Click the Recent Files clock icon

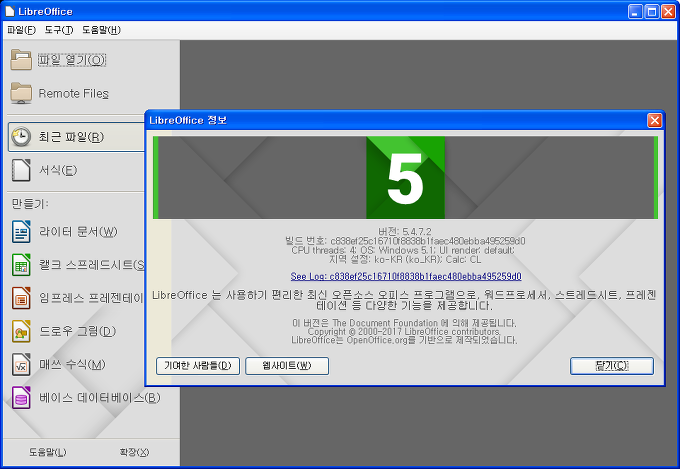(x=21, y=137)
